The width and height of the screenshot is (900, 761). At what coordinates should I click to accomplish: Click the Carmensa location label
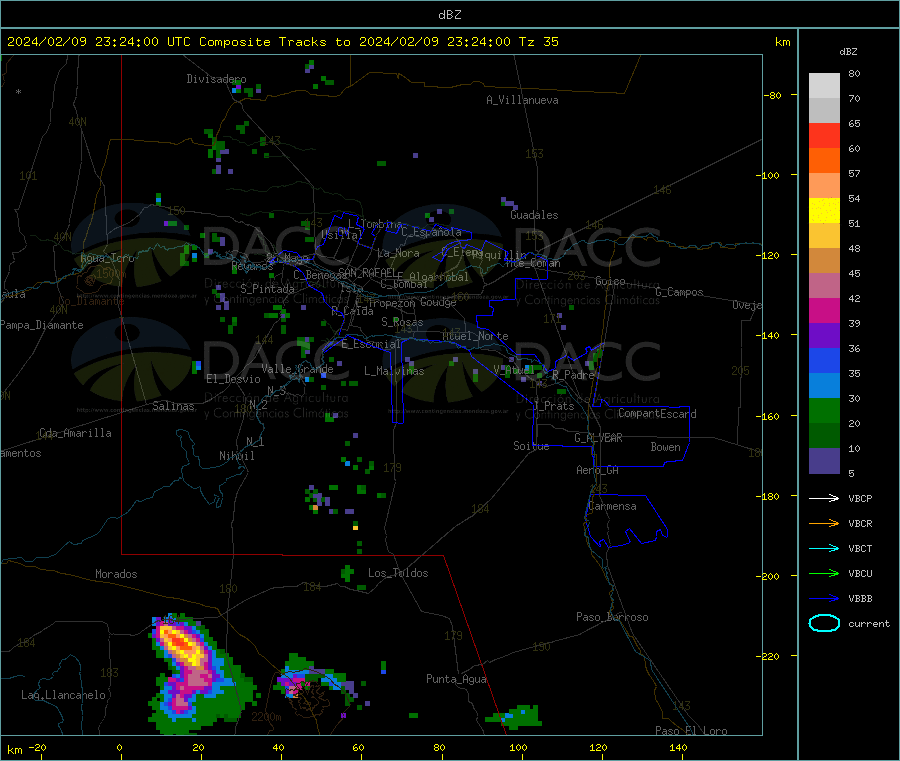pyautogui.click(x=612, y=506)
